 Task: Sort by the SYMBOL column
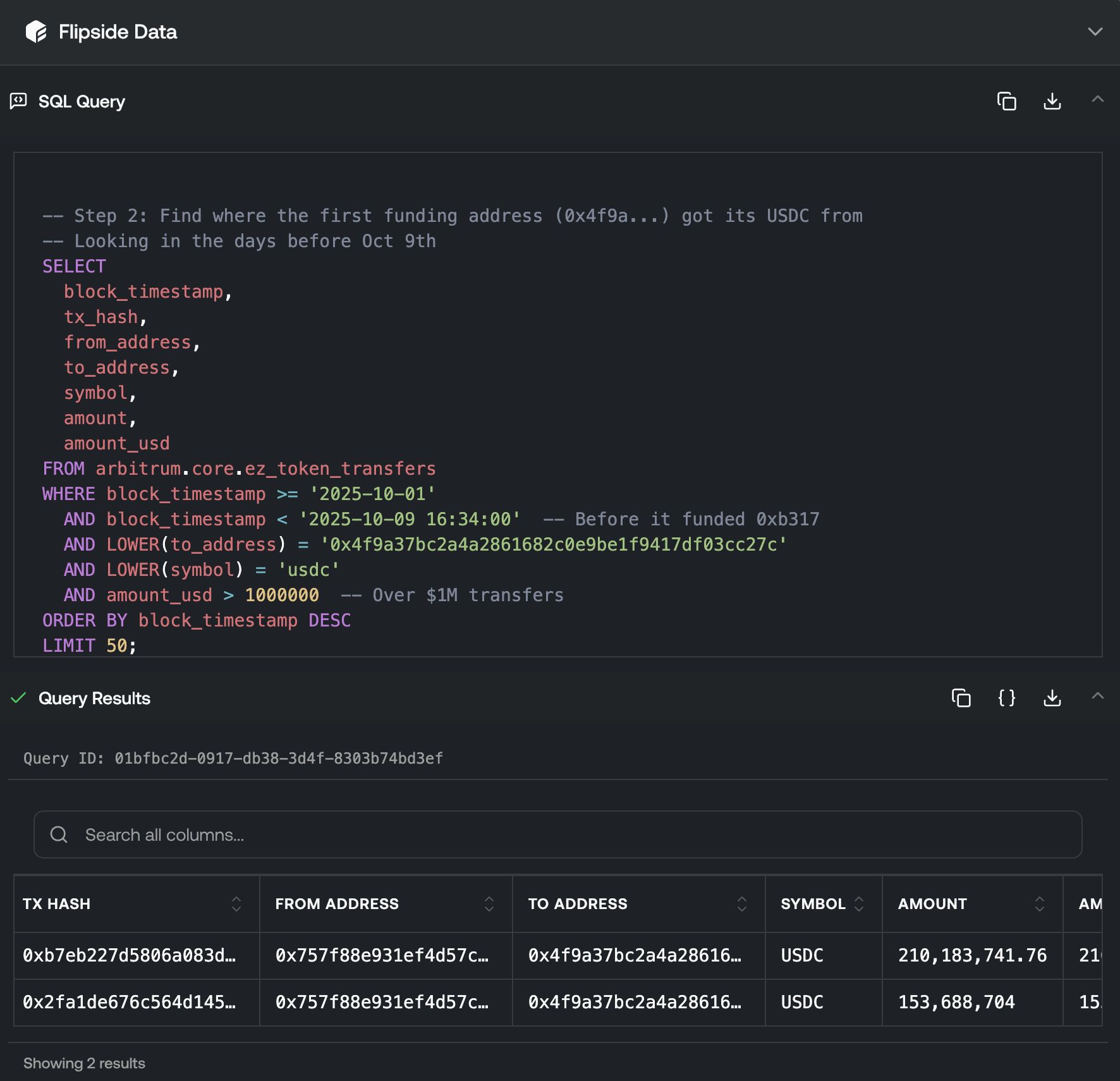(858, 904)
